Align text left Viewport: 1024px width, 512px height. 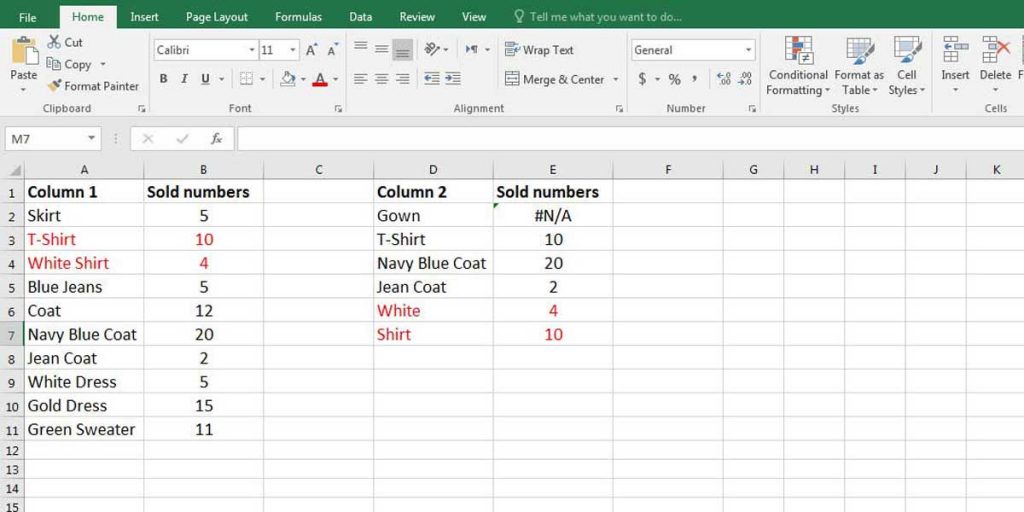360,79
